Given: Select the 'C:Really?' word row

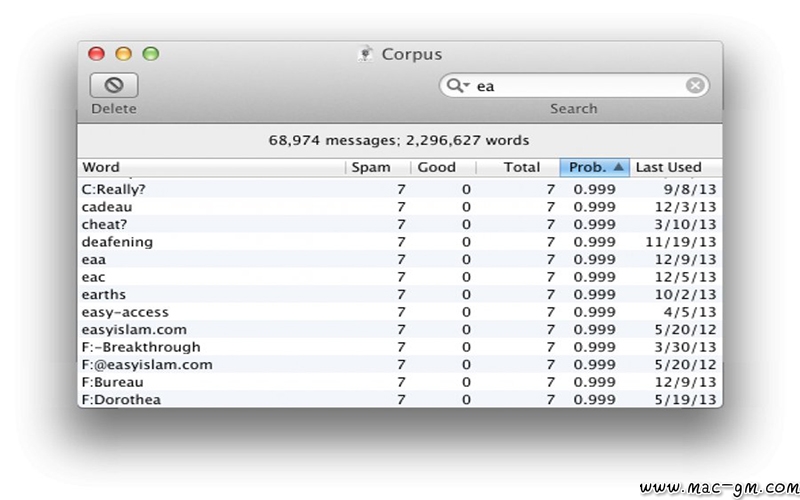Looking at the screenshot, I should coord(400,189).
